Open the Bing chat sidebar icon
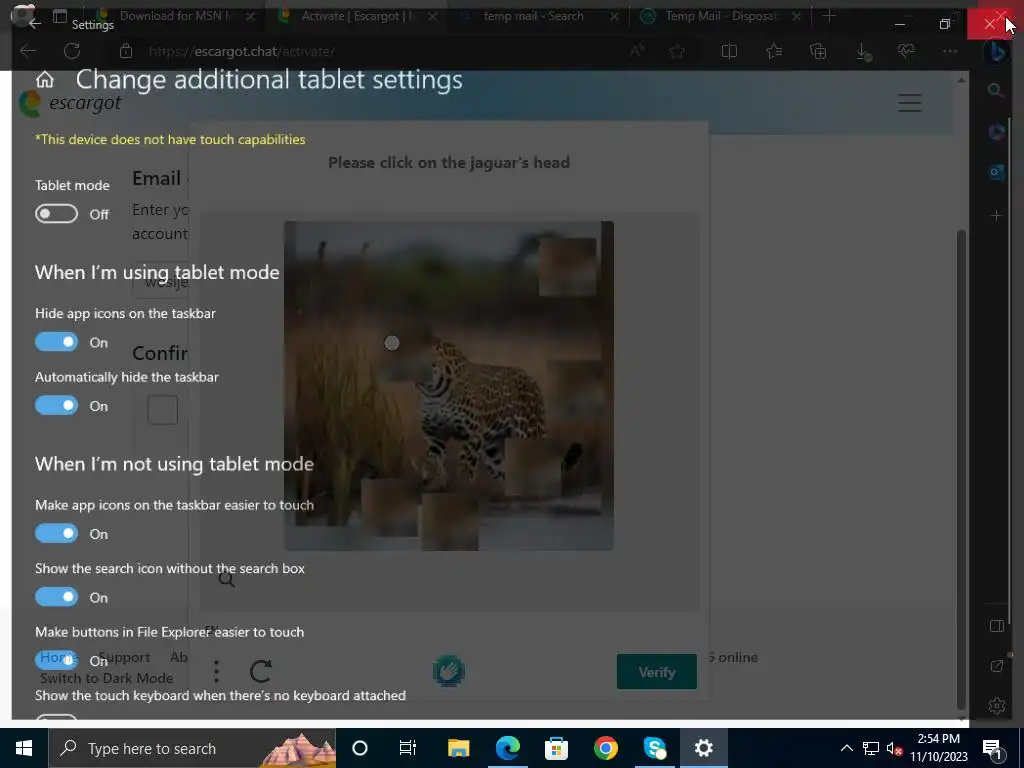 point(997,52)
